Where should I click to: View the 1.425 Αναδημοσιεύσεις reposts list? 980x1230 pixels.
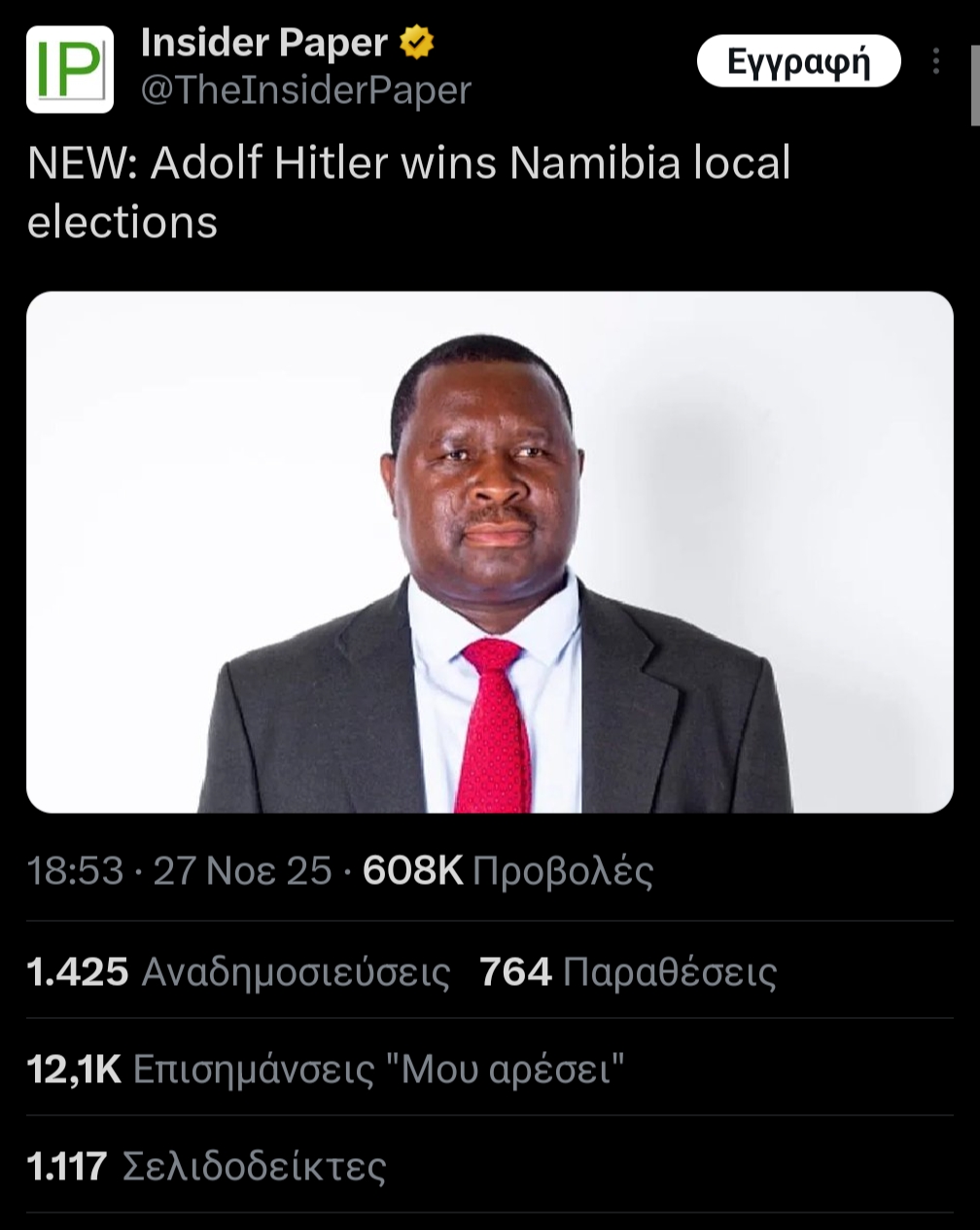point(238,971)
